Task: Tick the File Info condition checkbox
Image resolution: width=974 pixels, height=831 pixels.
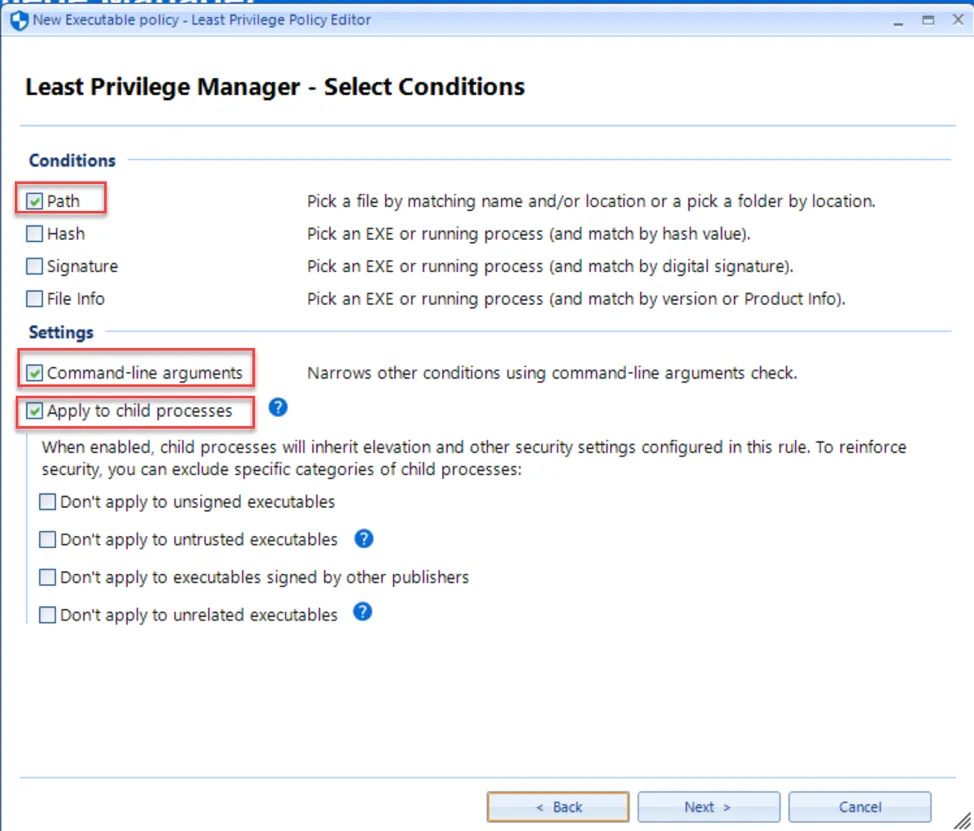Action: (35, 299)
